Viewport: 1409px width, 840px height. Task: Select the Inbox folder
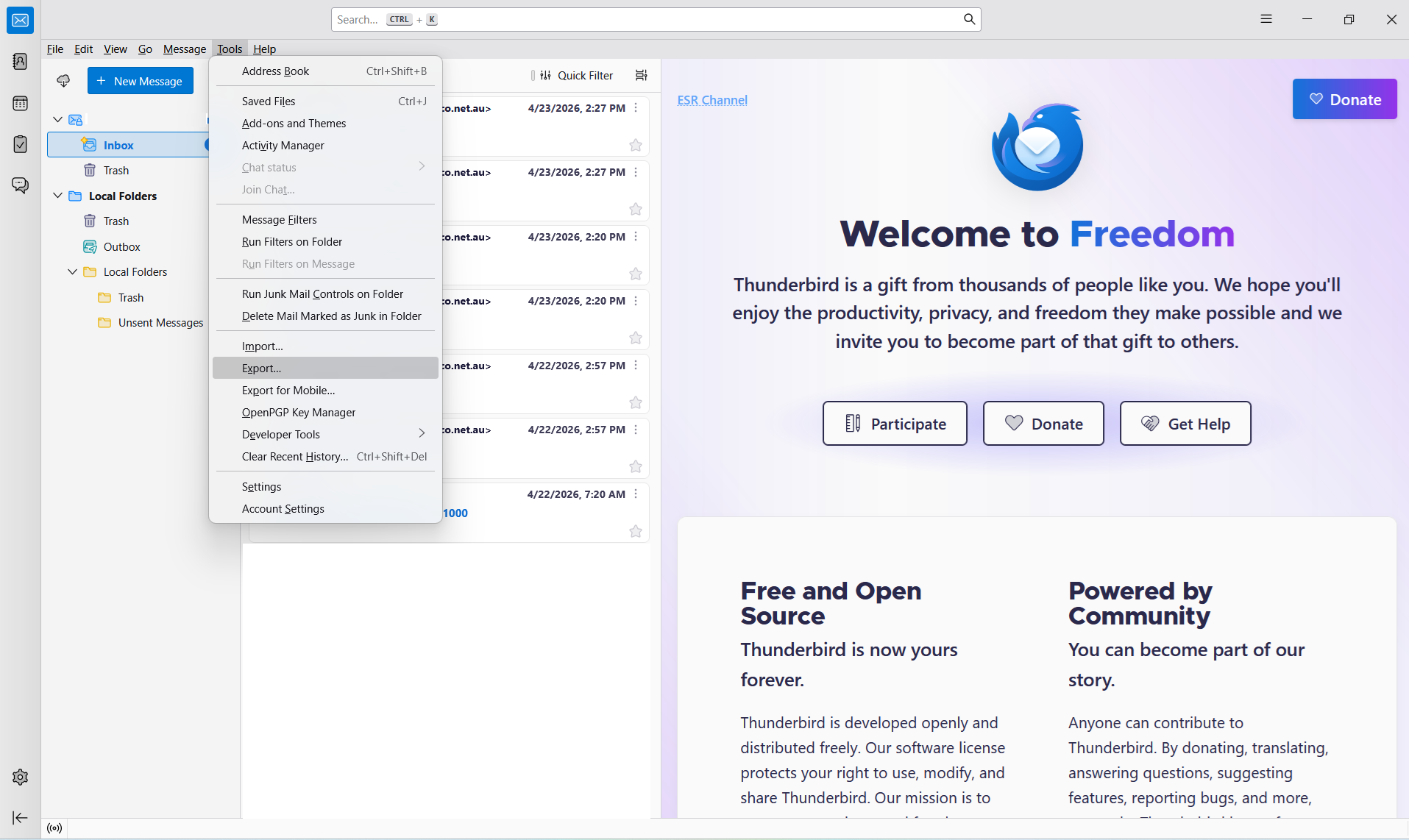point(129,145)
